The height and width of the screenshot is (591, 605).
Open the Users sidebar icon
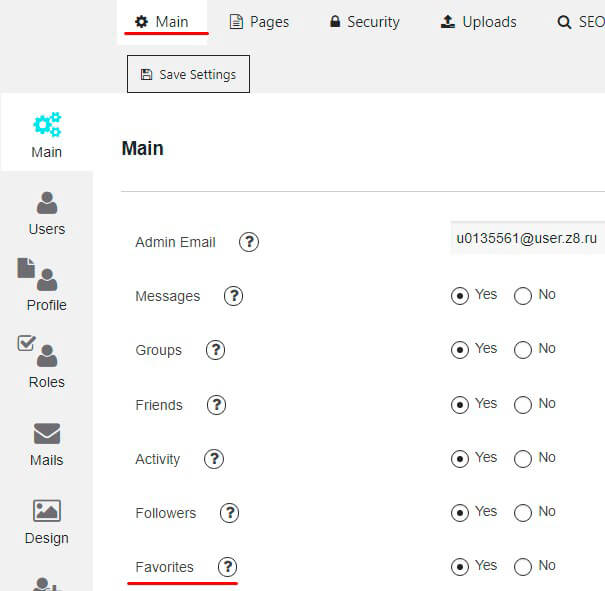pos(47,203)
